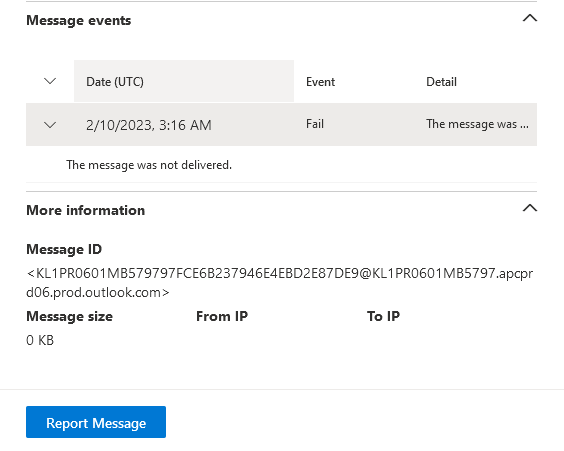Open the truncated 'The message was ...' detail
564x451 pixels.
[477, 124]
